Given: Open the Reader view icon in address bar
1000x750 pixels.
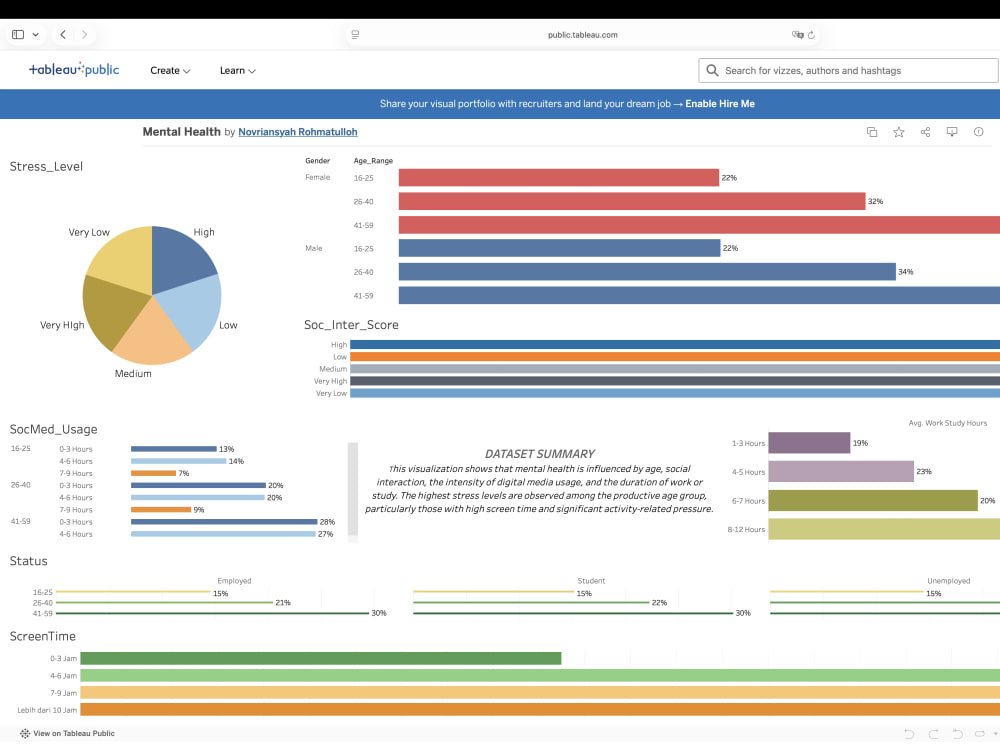Looking at the screenshot, I should coord(355,34).
